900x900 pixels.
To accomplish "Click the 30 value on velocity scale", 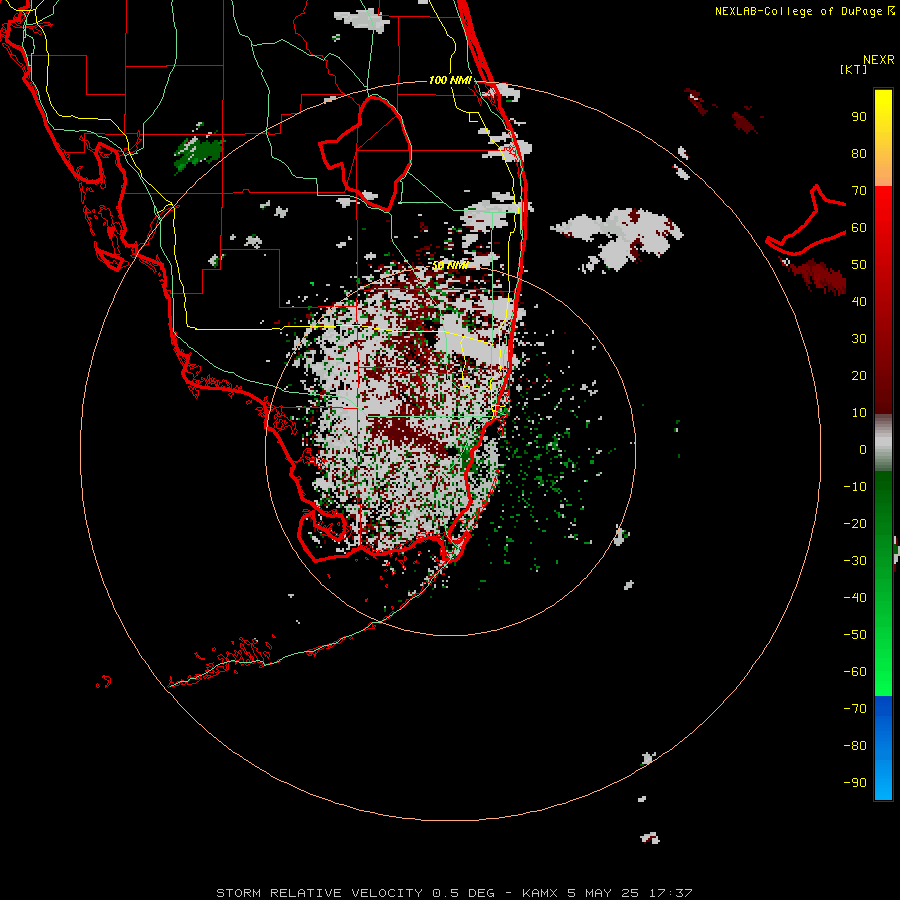I will tap(859, 339).
